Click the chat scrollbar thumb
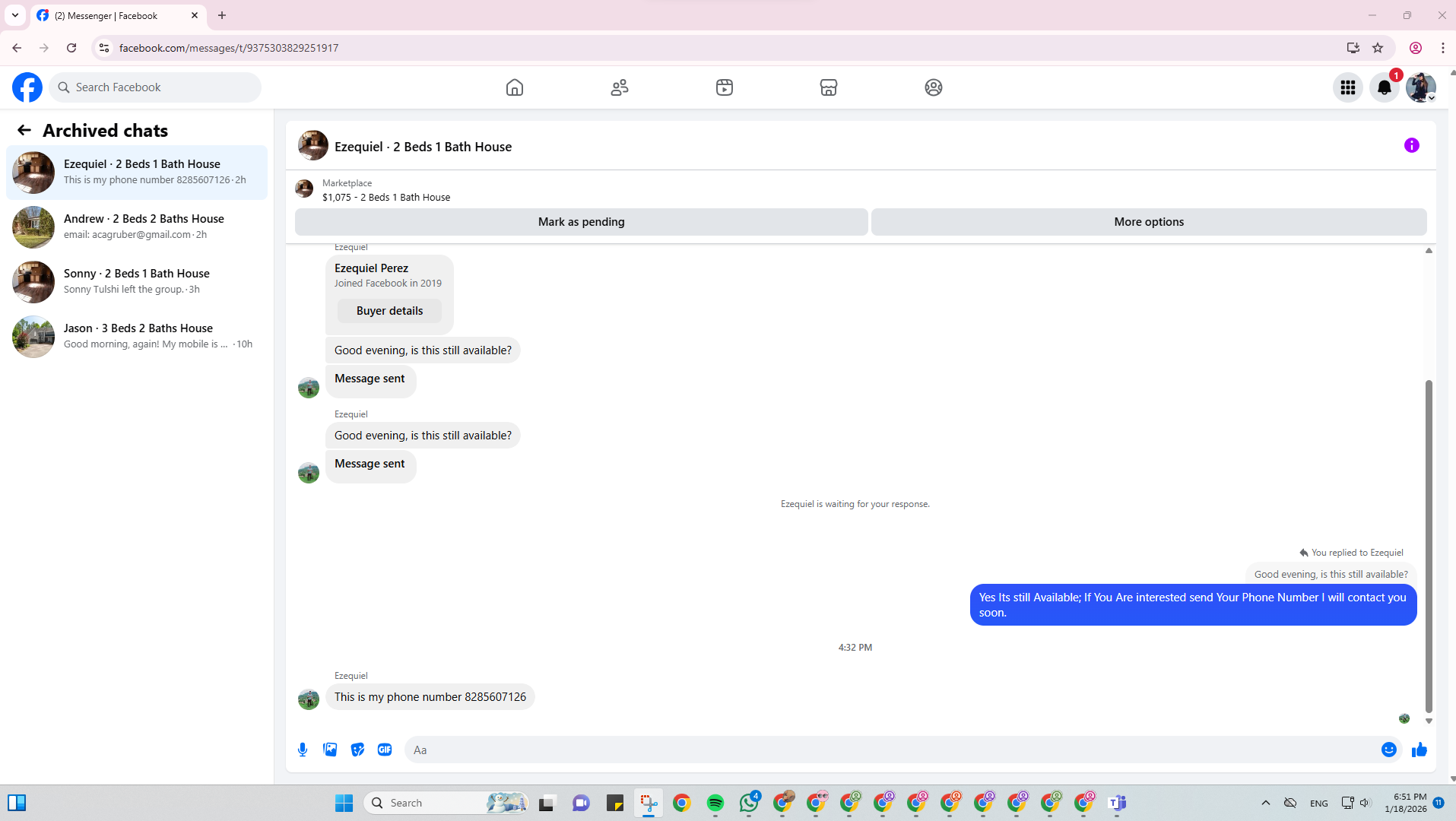Image resolution: width=1456 pixels, height=821 pixels. point(1429,546)
